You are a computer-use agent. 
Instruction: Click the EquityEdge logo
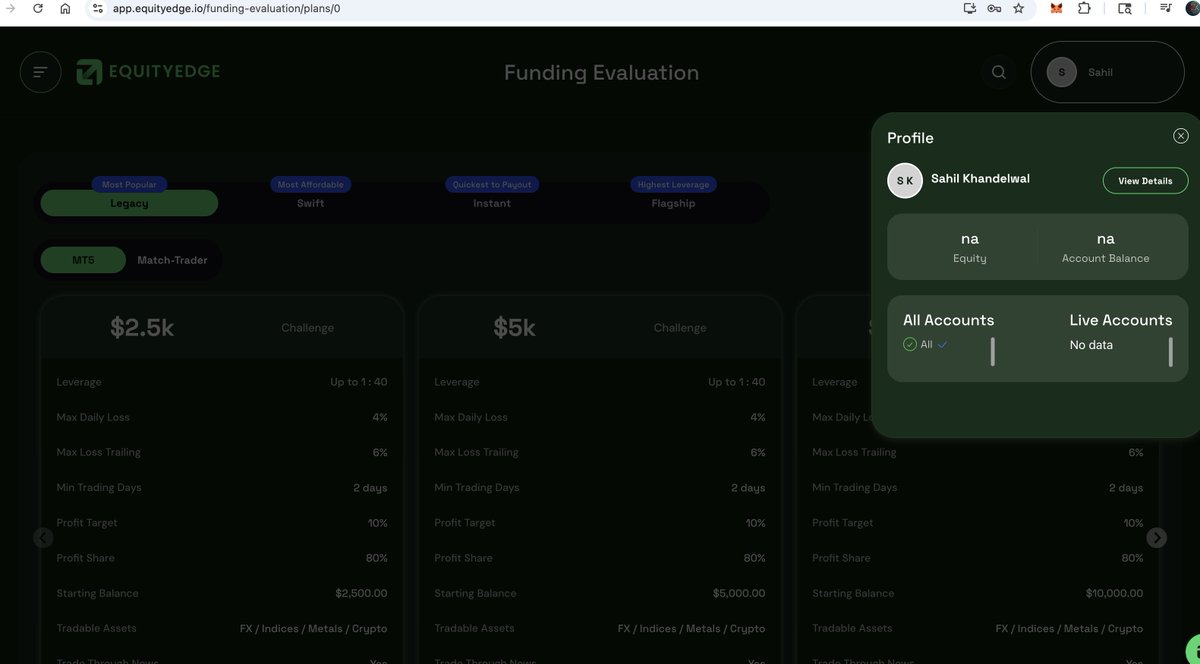(x=148, y=72)
